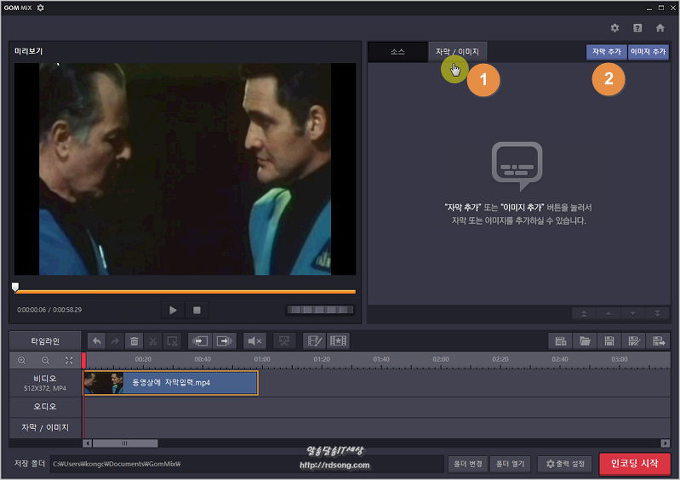Select the 자막 / 이미지 tab
The height and width of the screenshot is (480, 680).
456,51
